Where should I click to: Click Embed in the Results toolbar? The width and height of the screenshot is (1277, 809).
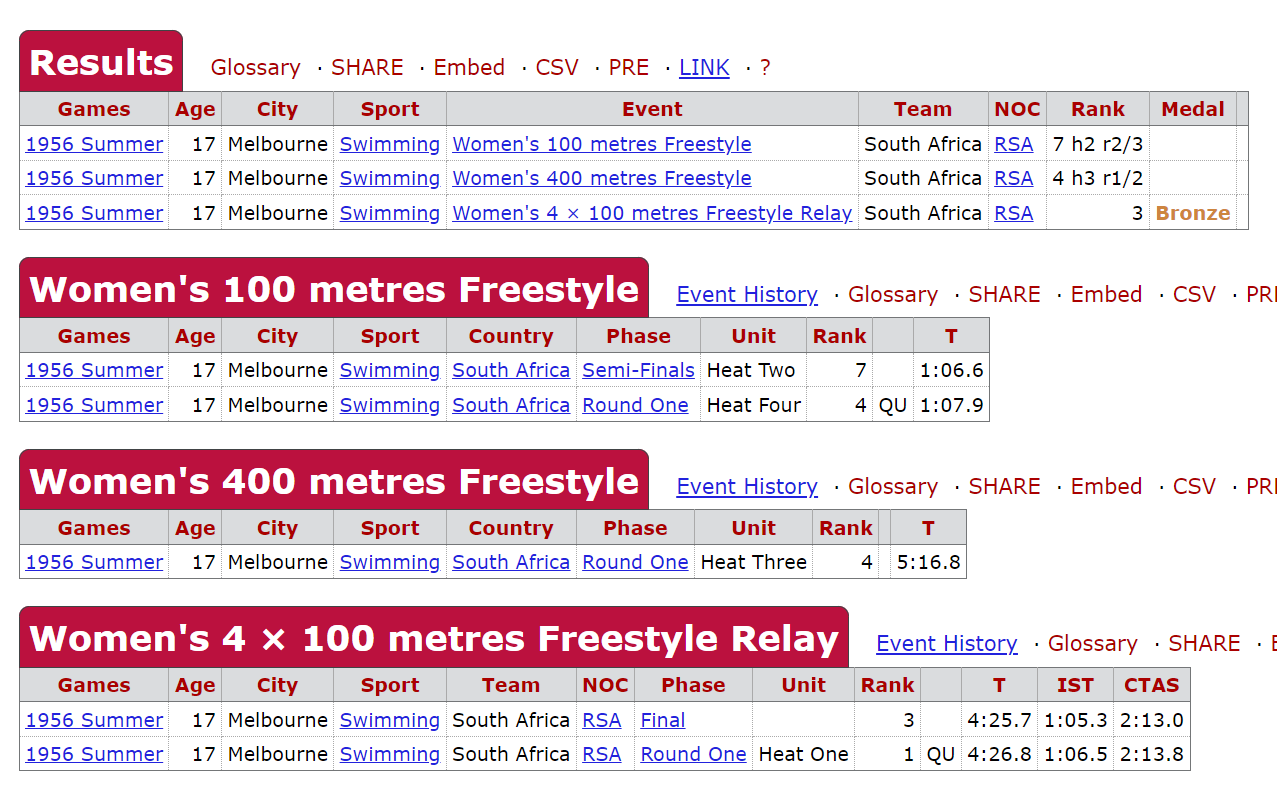(x=469, y=68)
